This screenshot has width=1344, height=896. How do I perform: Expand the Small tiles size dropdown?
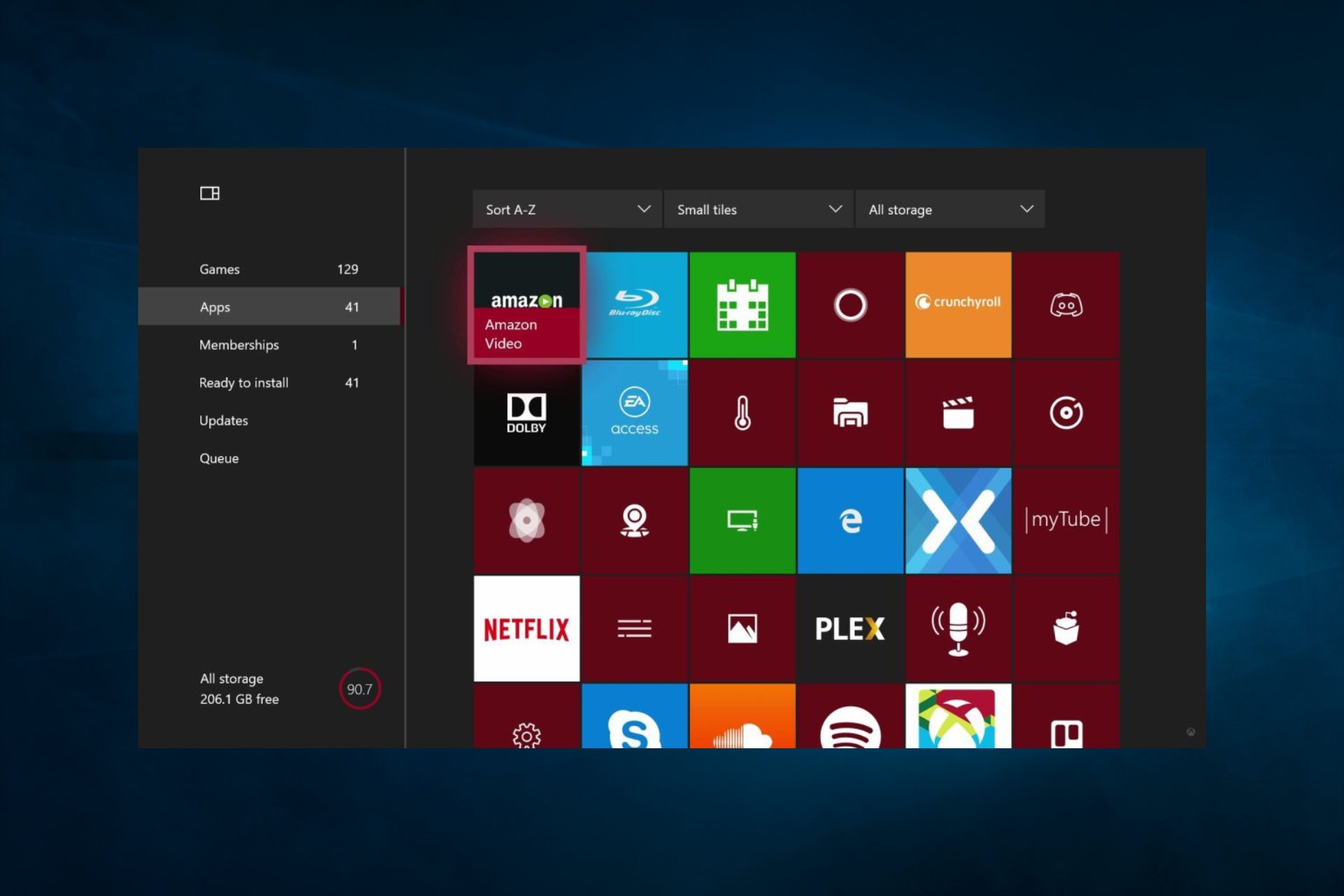758,209
